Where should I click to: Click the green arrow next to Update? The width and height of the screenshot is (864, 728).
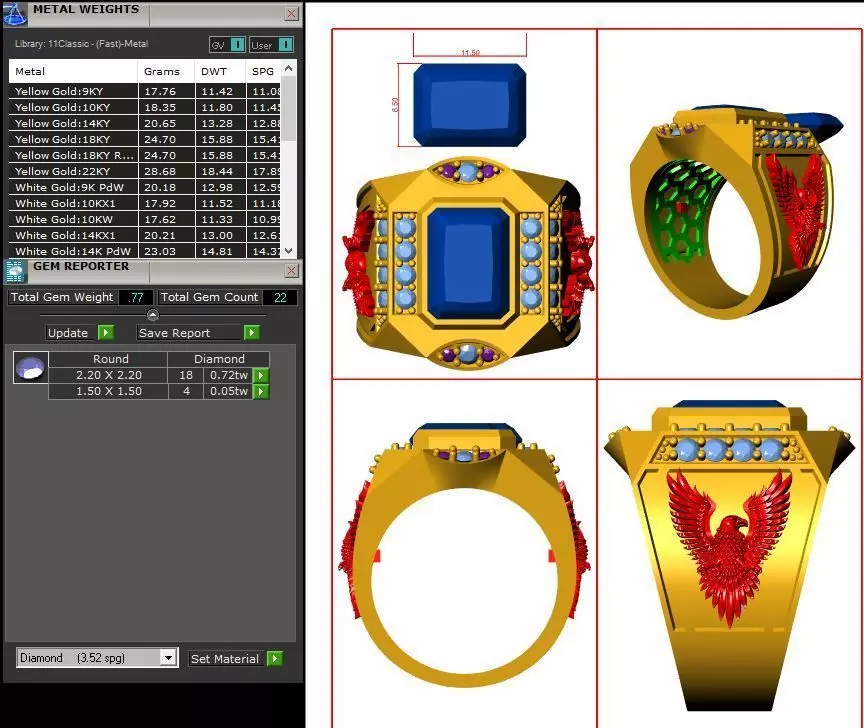pyautogui.click(x=106, y=333)
